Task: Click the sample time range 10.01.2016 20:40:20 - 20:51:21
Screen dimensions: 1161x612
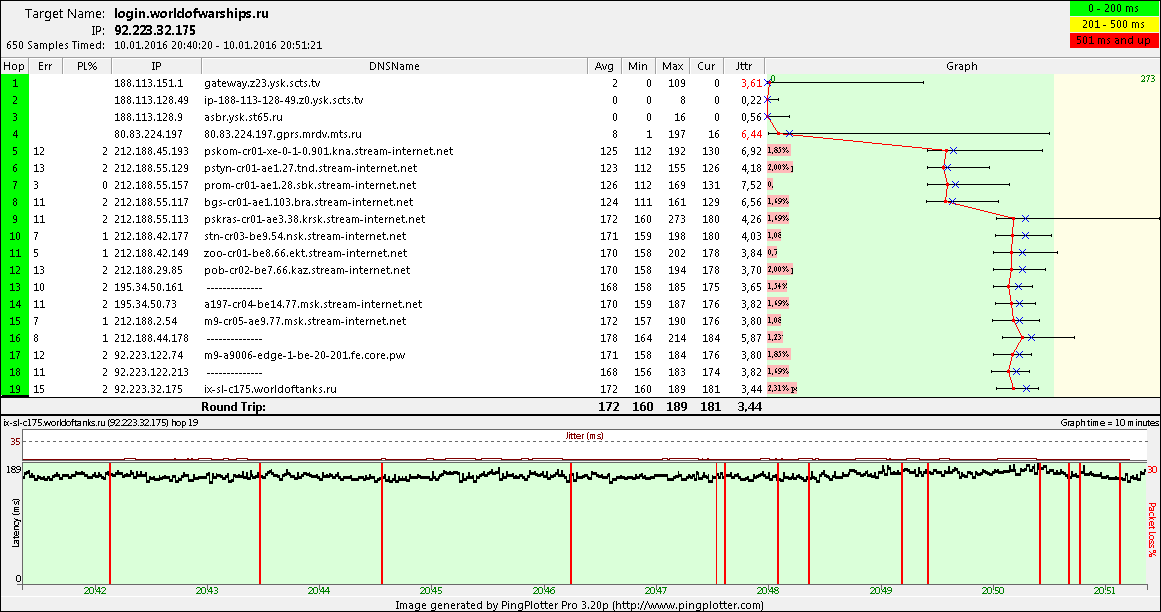Action: pos(218,44)
